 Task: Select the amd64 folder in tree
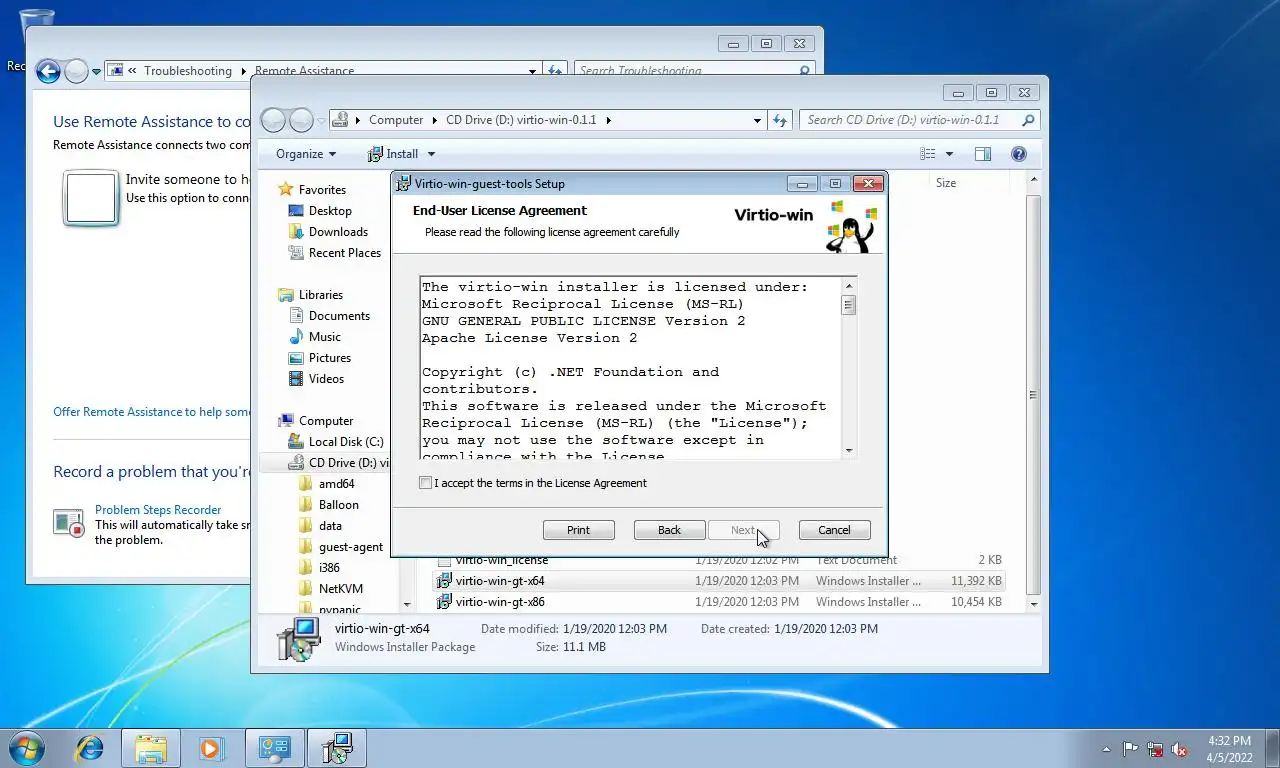point(337,484)
